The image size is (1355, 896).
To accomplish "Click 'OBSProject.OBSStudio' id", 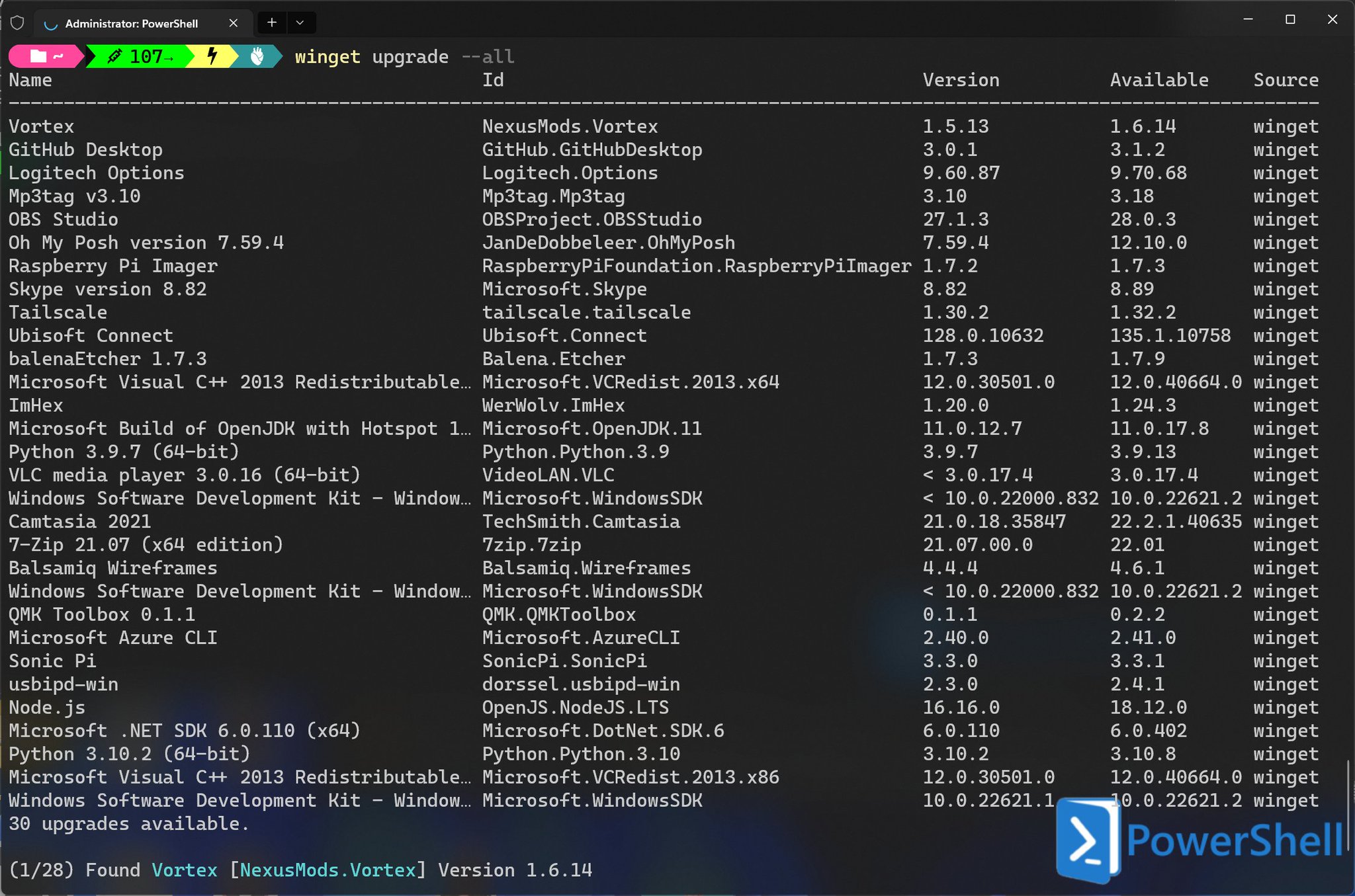I will (x=592, y=220).
